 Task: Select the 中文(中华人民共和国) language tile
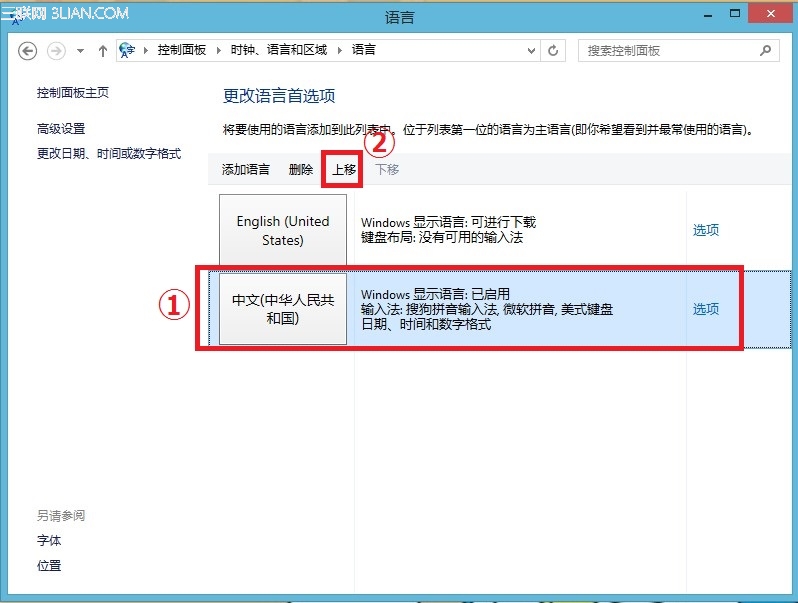coord(283,309)
